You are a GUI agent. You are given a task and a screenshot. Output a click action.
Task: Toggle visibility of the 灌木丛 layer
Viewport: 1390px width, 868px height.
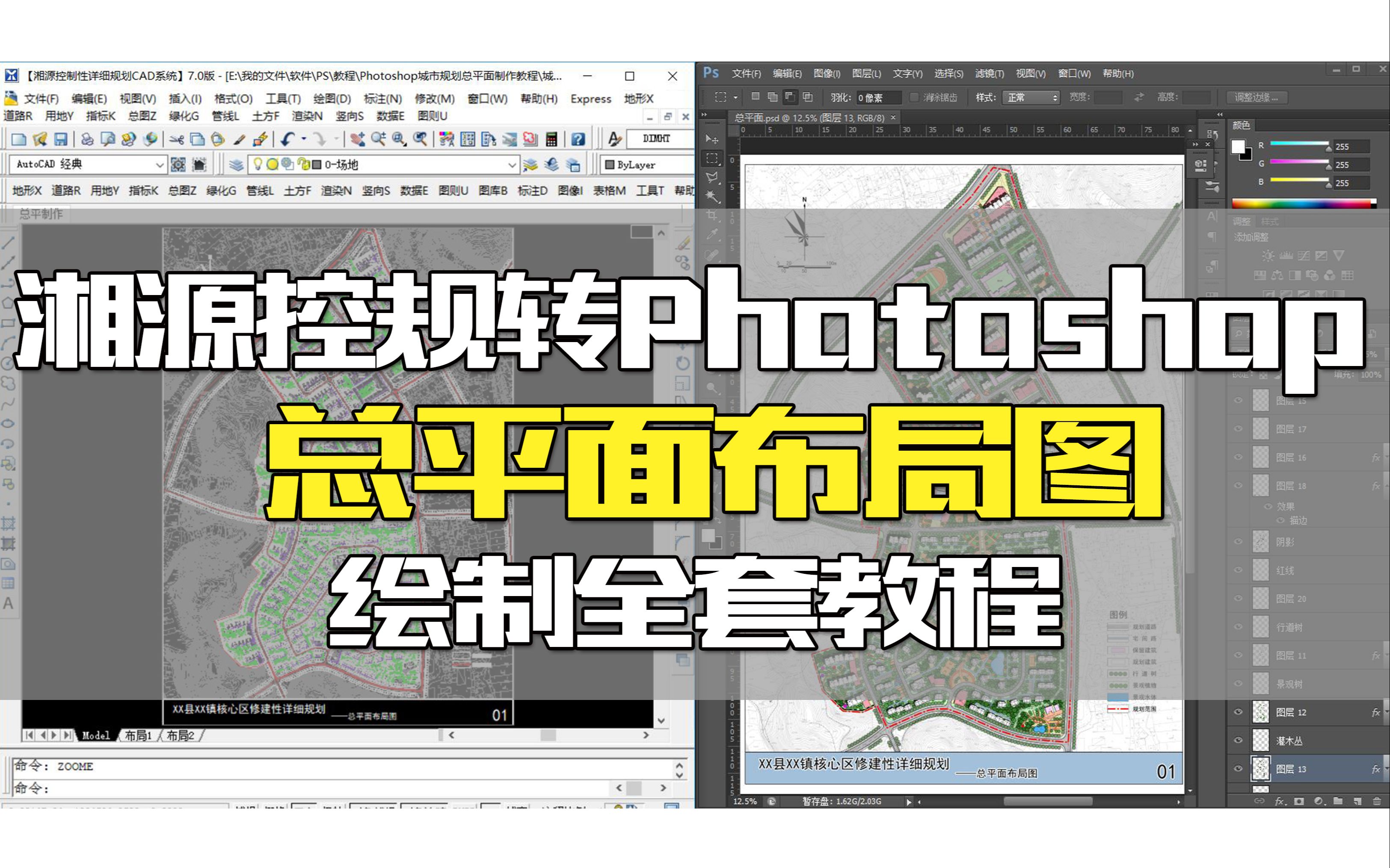[x=1239, y=741]
